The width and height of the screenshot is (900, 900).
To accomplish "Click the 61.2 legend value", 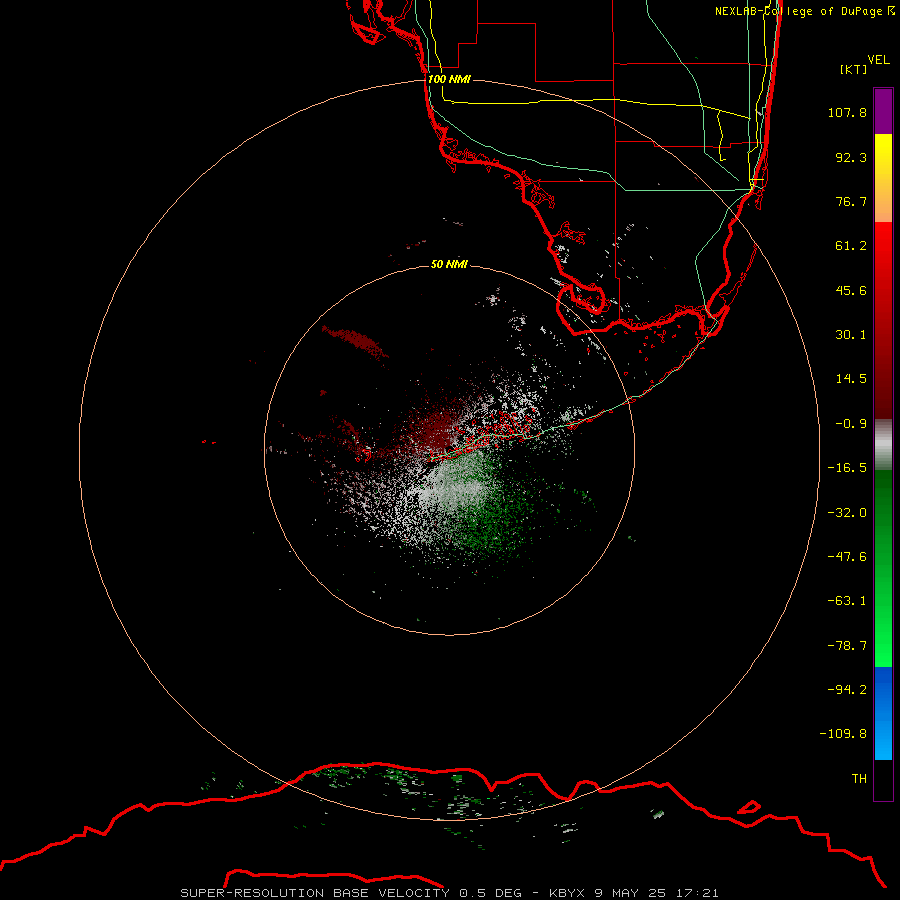I will [x=851, y=246].
